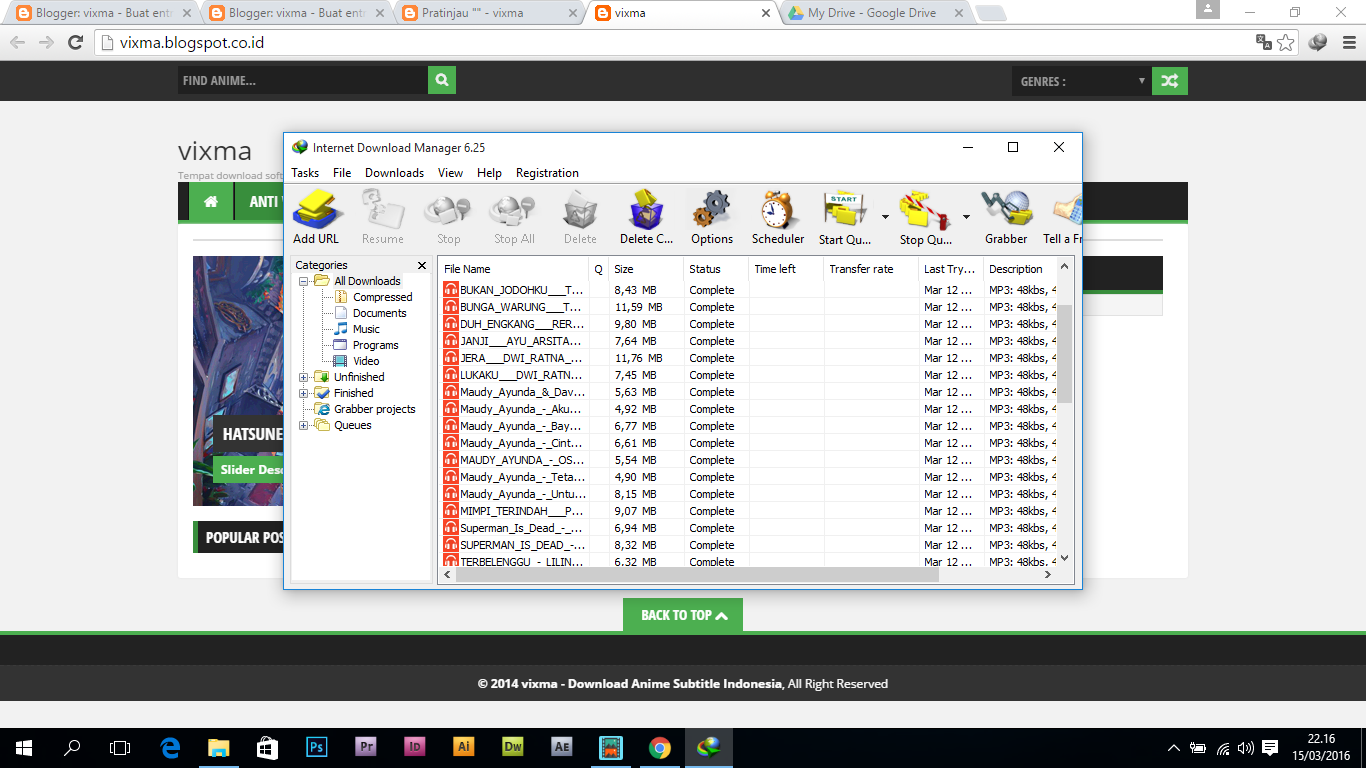Open the File menu in IDM
The image size is (1366, 768).
(x=342, y=173)
